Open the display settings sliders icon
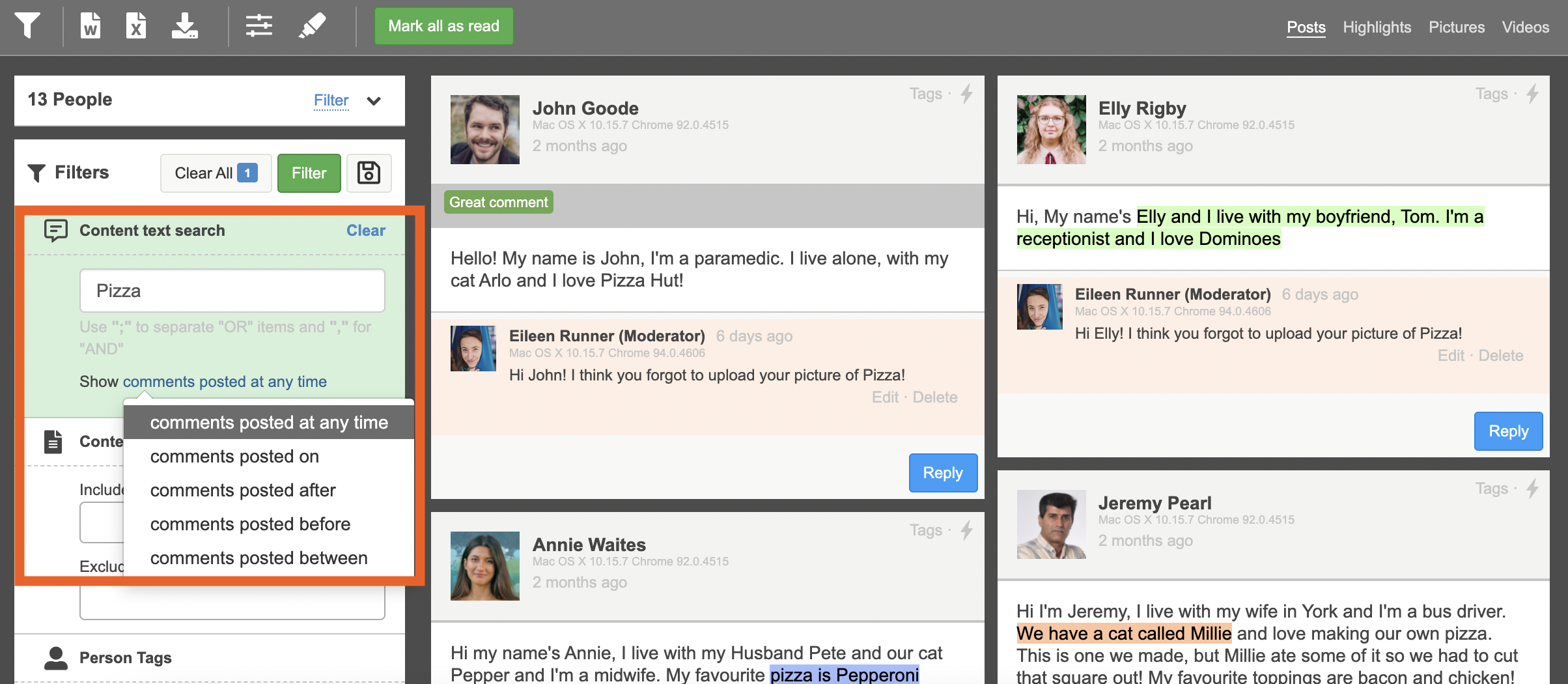 [x=259, y=26]
